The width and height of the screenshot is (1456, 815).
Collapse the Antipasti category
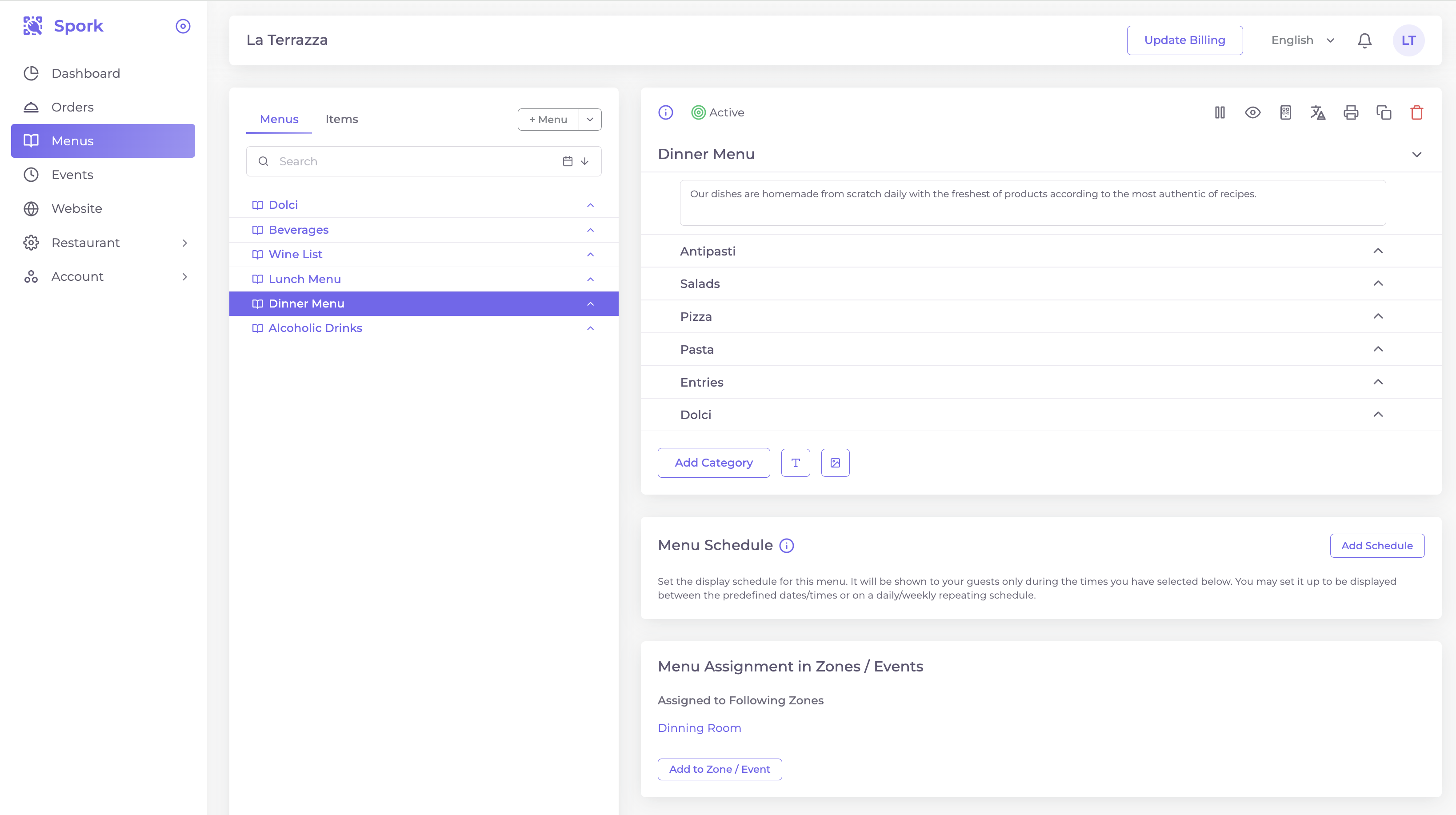(x=1377, y=251)
